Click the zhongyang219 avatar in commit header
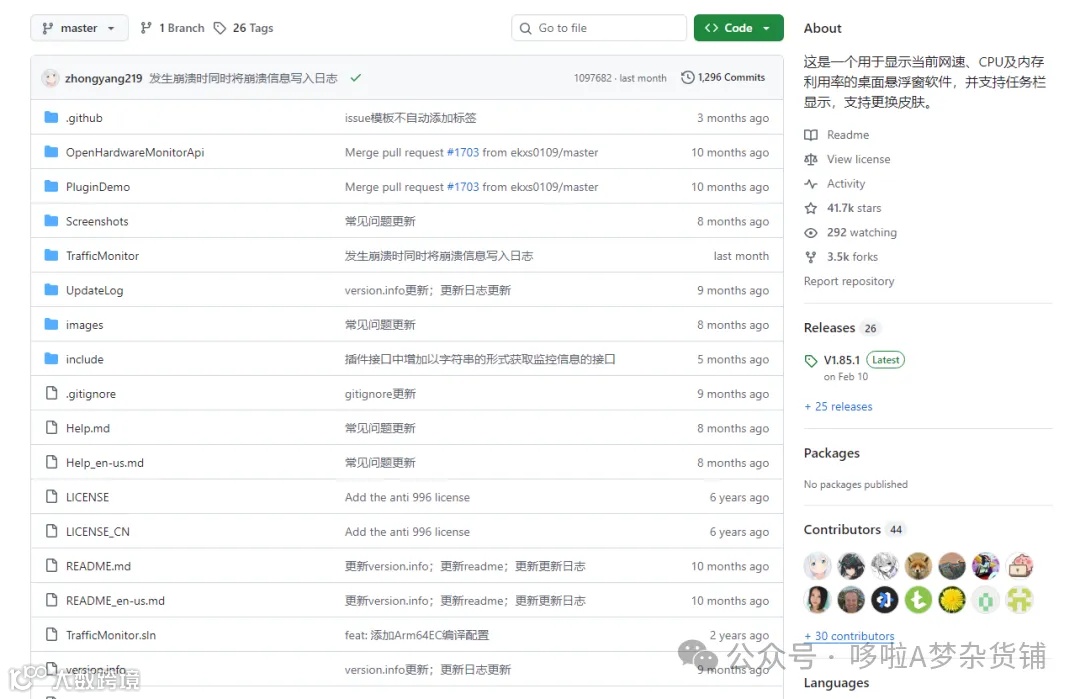Image resolution: width=1080 pixels, height=699 pixels. (50, 78)
